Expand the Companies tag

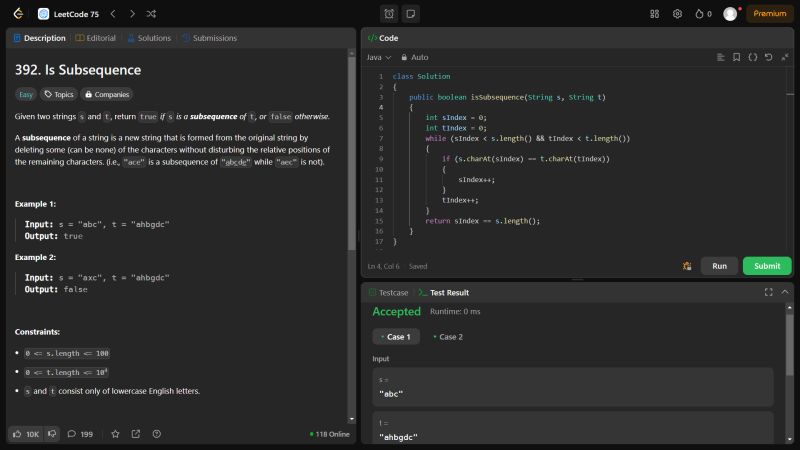pyautogui.click(x=107, y=94)
